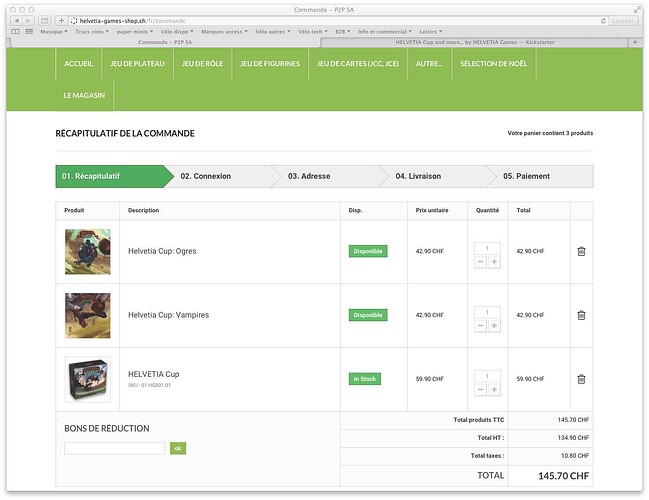The height and width of the screenshot is (500, 649).
Task: Open the AUTRE... menu item
Action: pos(429,64)
